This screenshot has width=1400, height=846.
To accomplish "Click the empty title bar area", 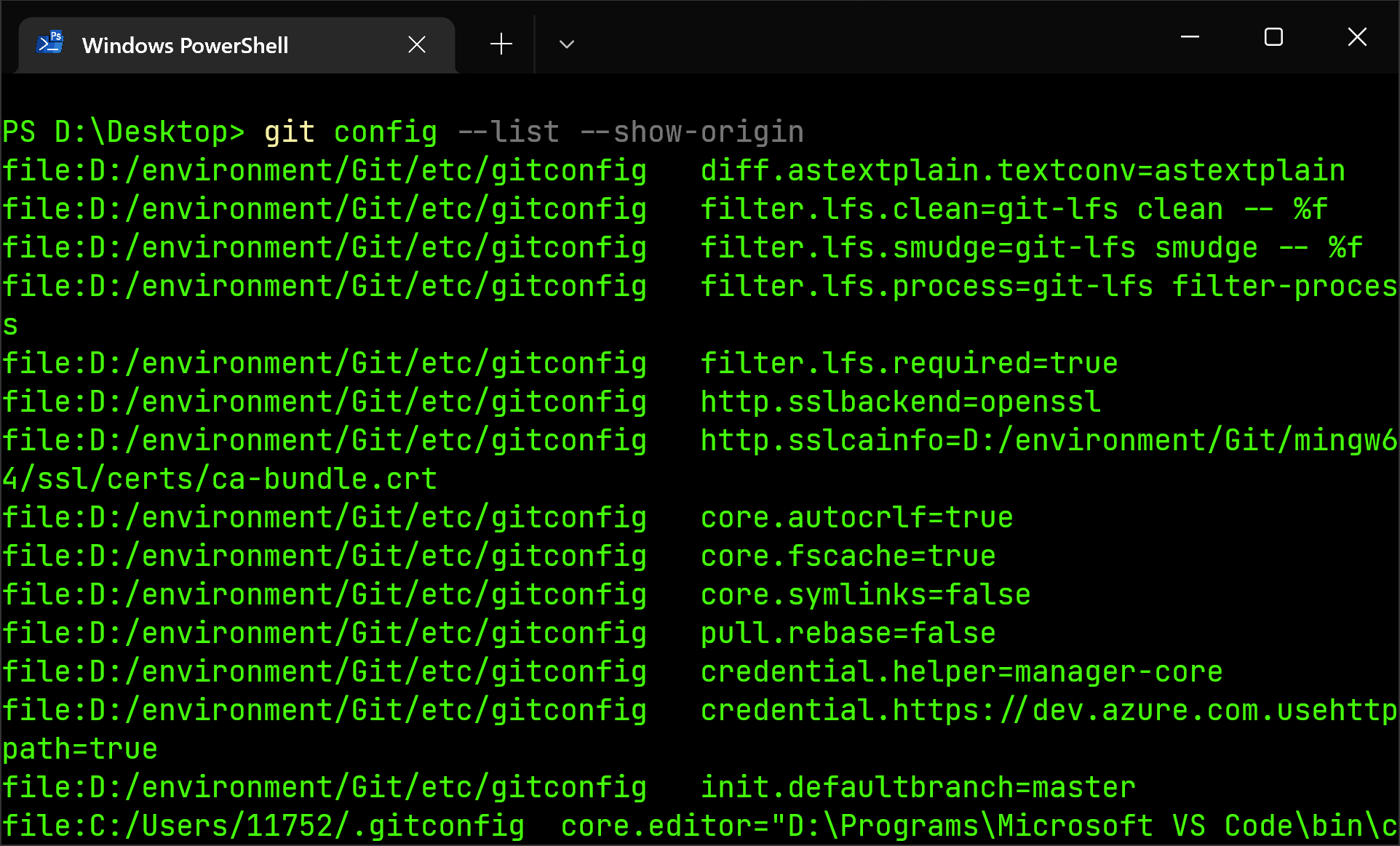I will pyautogui.click(x=873, y=37).
